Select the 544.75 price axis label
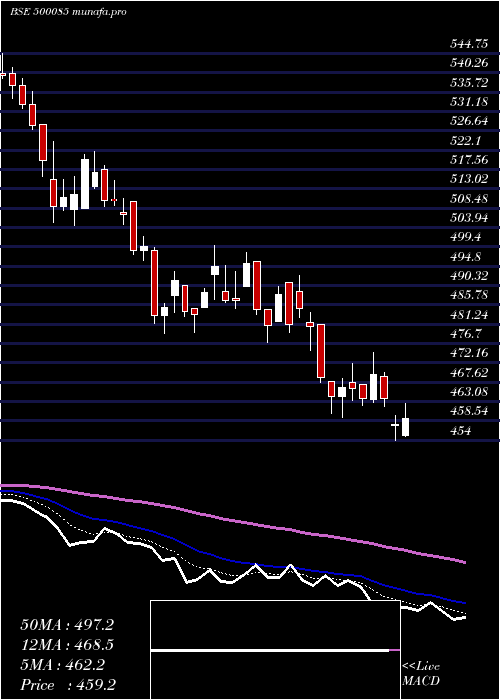Viewport: 500px width, 700px height. [x=469, y=44]
